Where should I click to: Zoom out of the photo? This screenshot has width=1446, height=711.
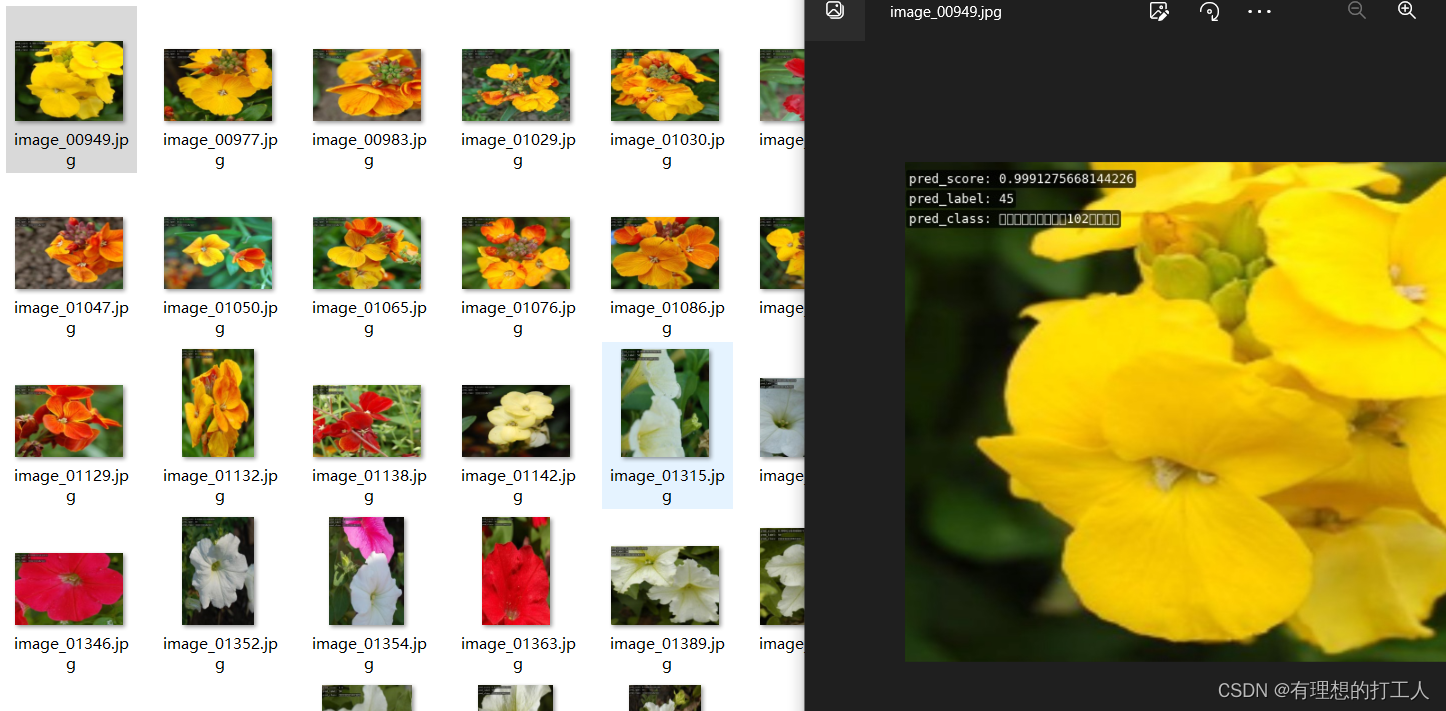(x=1357, y=11)
